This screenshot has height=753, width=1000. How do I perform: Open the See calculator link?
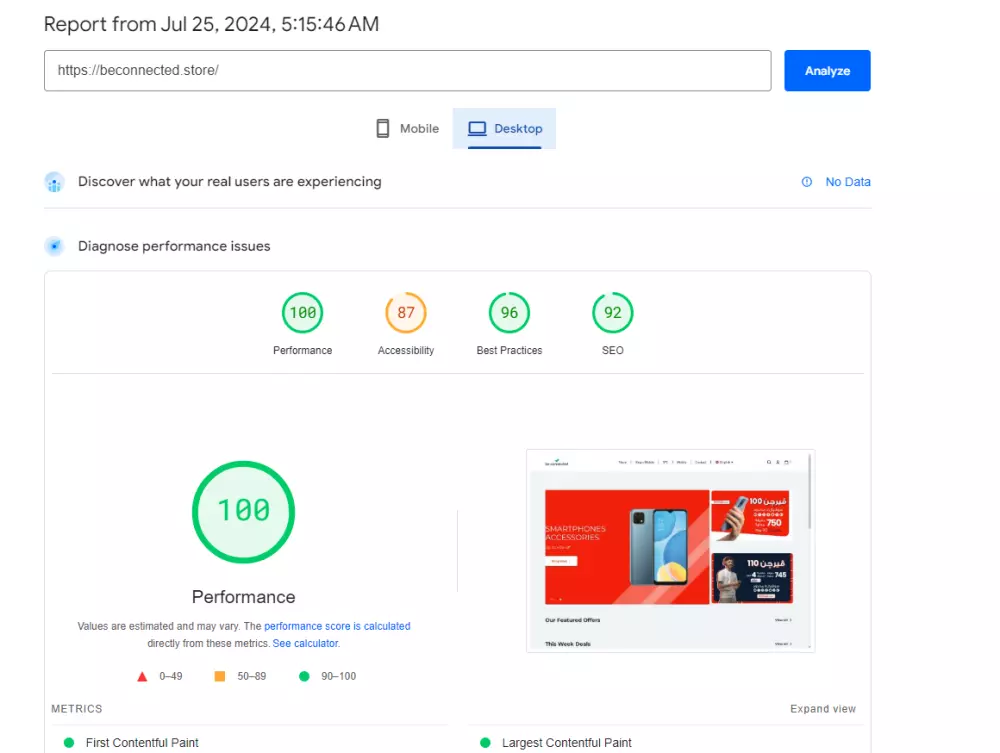(x=305, y=643)
